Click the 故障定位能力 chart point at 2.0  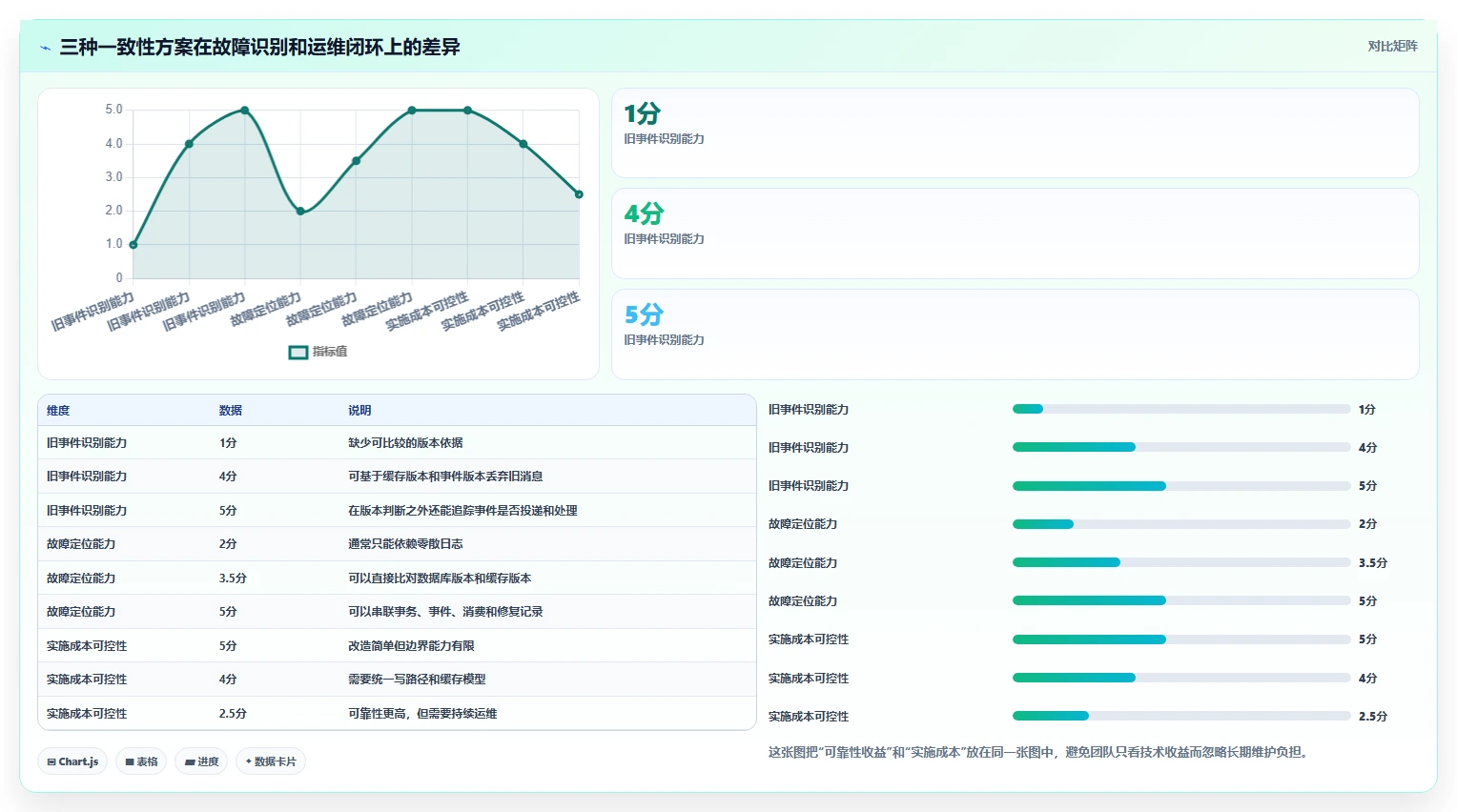click(300, 212)
